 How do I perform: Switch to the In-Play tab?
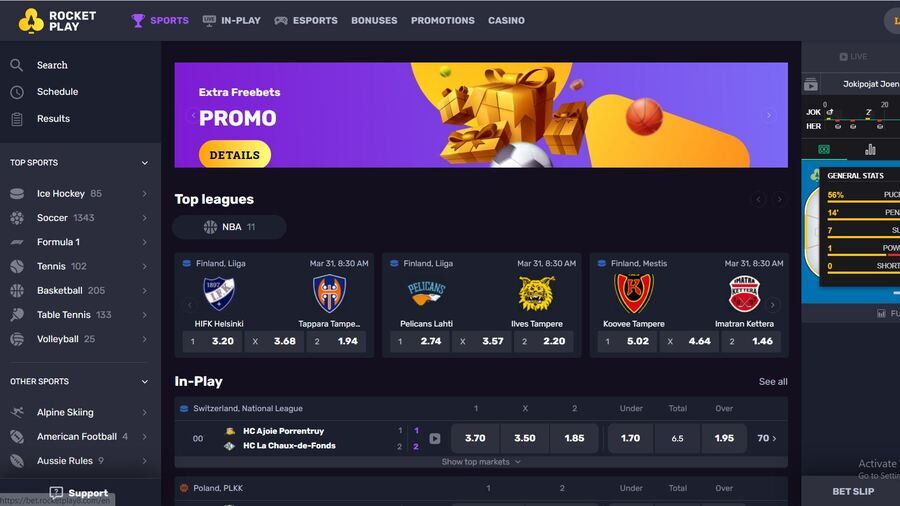pyautogui.click(x=232, y=21)
